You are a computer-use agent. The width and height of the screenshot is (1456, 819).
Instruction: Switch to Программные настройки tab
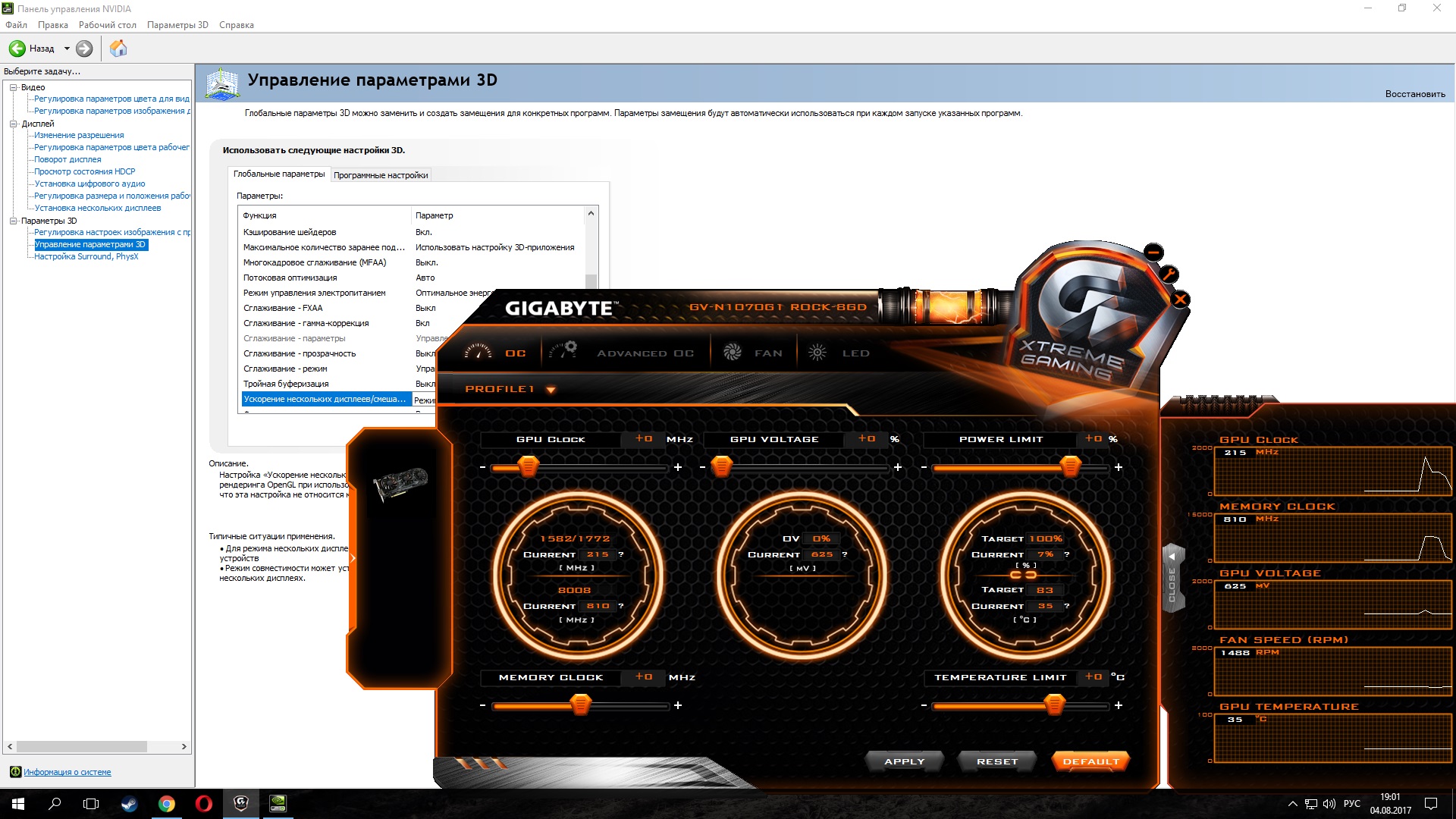pos(381,175)
